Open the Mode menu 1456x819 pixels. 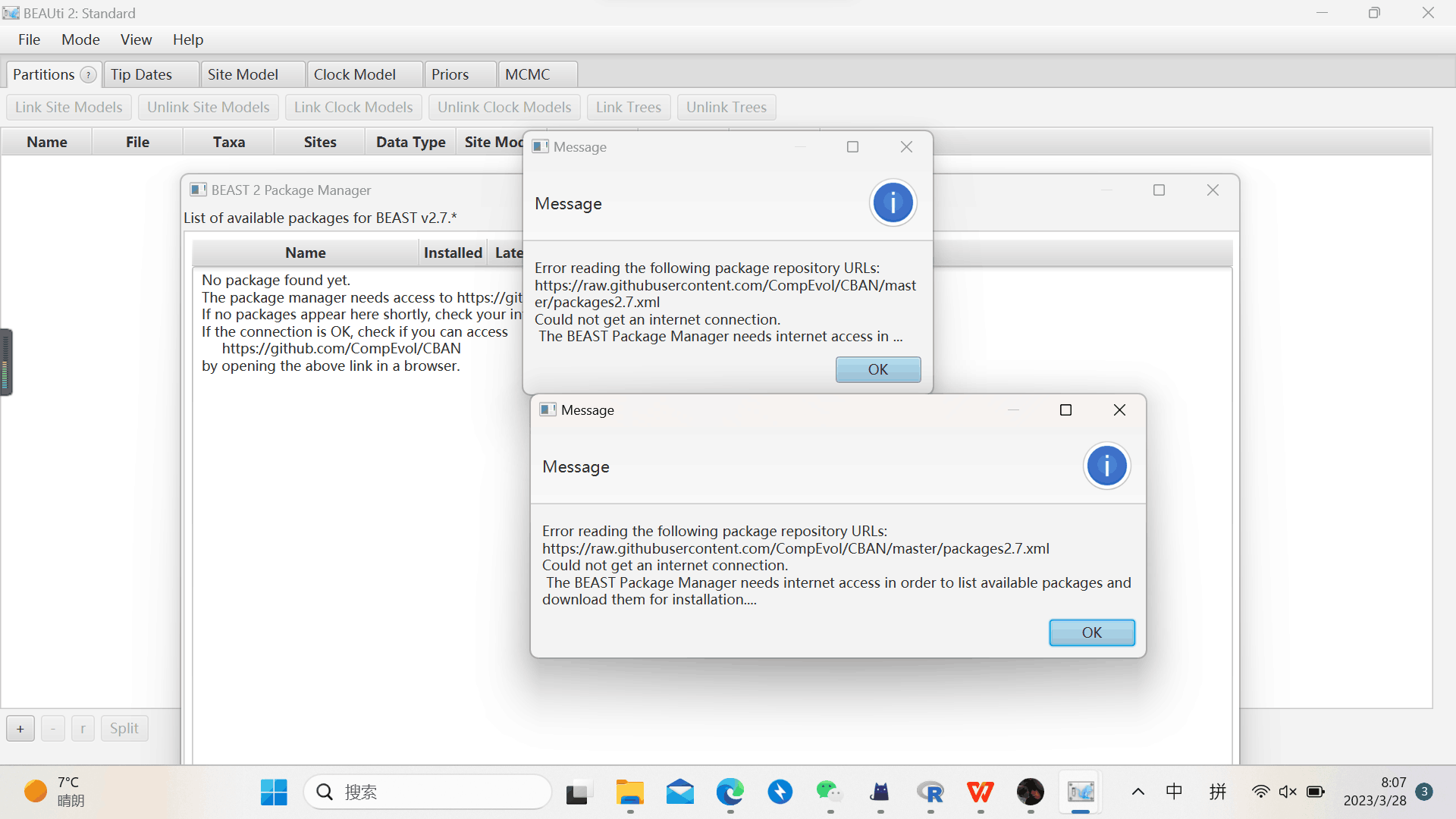coord(80,39)
